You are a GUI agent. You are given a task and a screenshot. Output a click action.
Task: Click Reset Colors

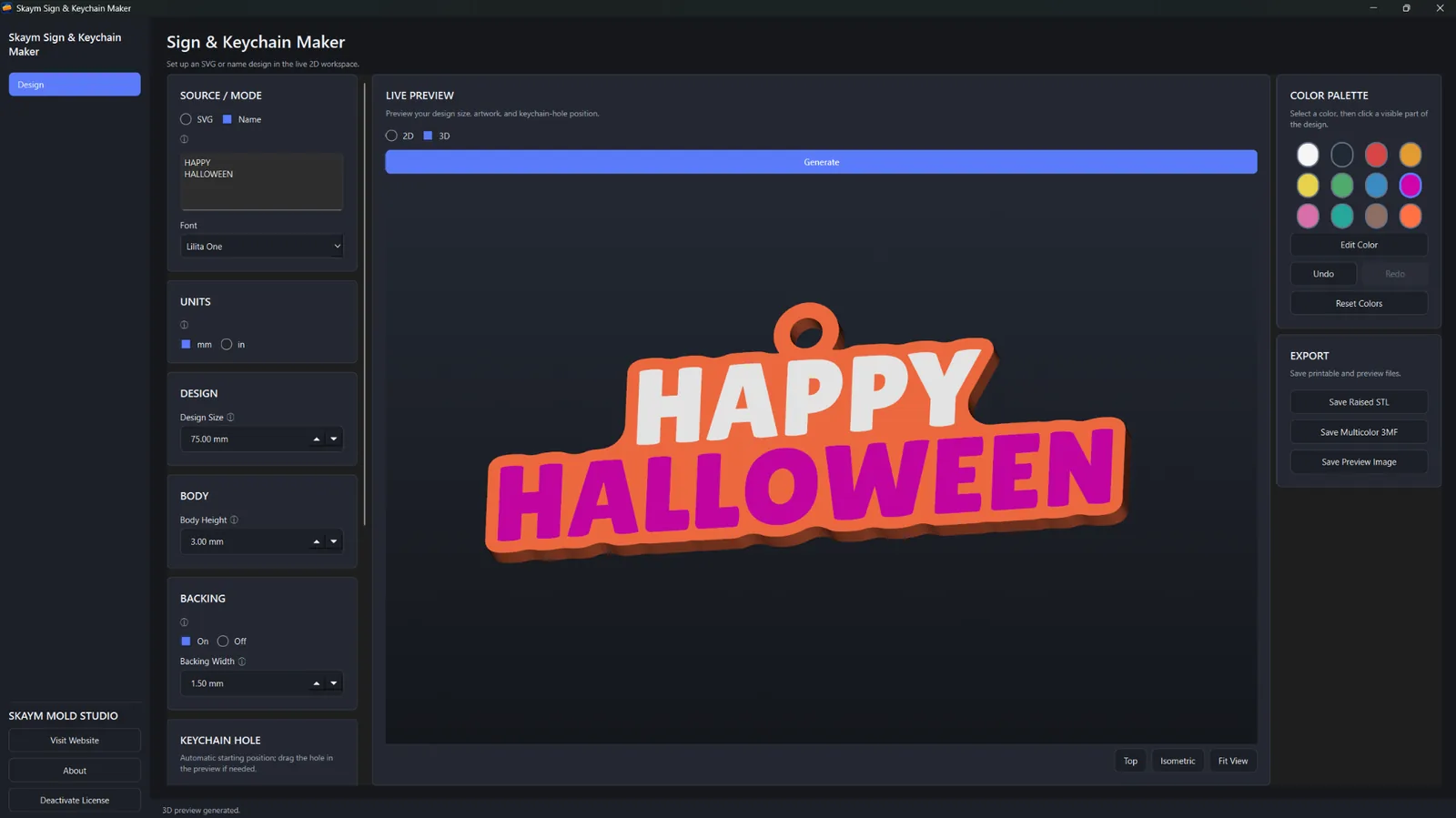coord(1359,304)
